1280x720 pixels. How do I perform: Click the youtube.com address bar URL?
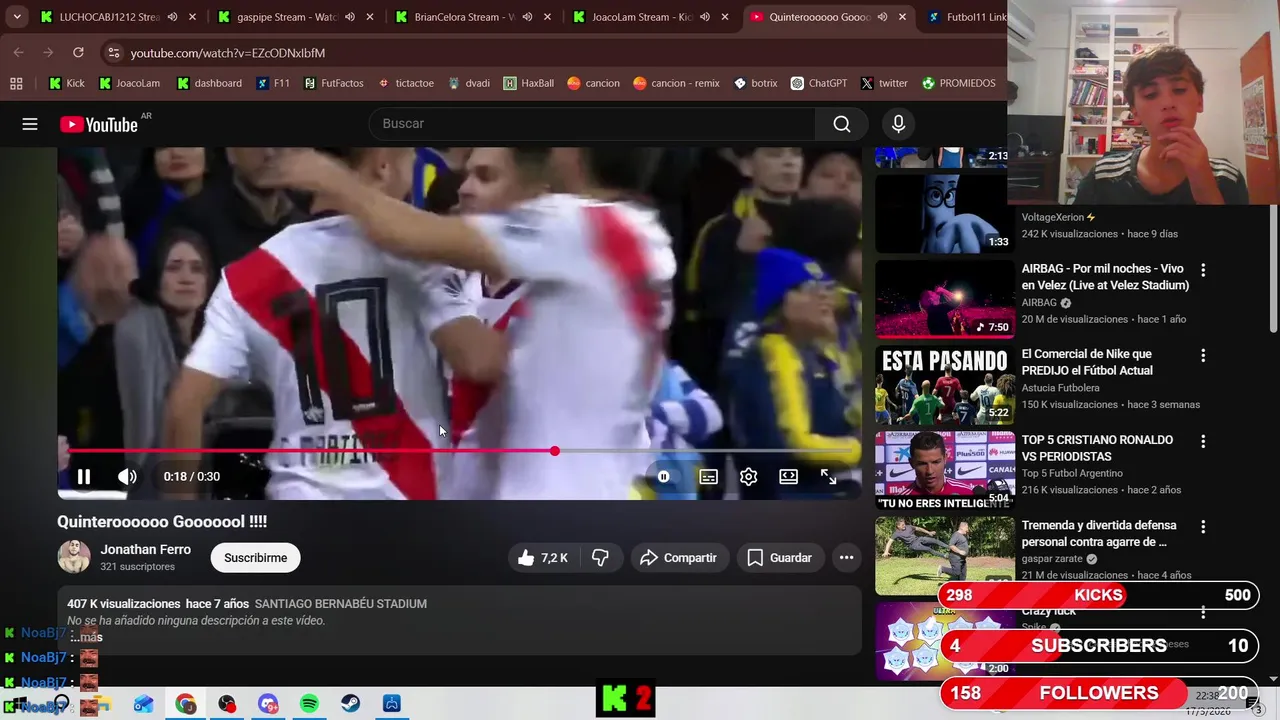(228, 53)
